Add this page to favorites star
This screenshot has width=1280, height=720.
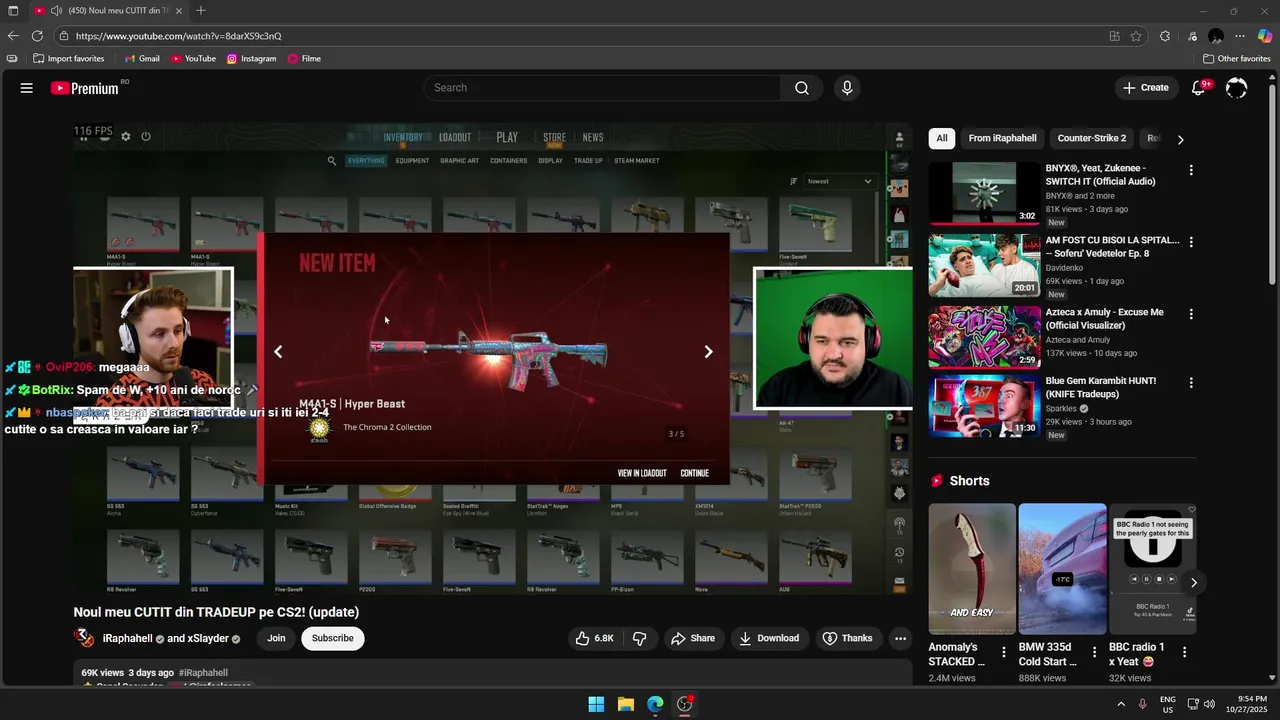tap(1136, 36)
